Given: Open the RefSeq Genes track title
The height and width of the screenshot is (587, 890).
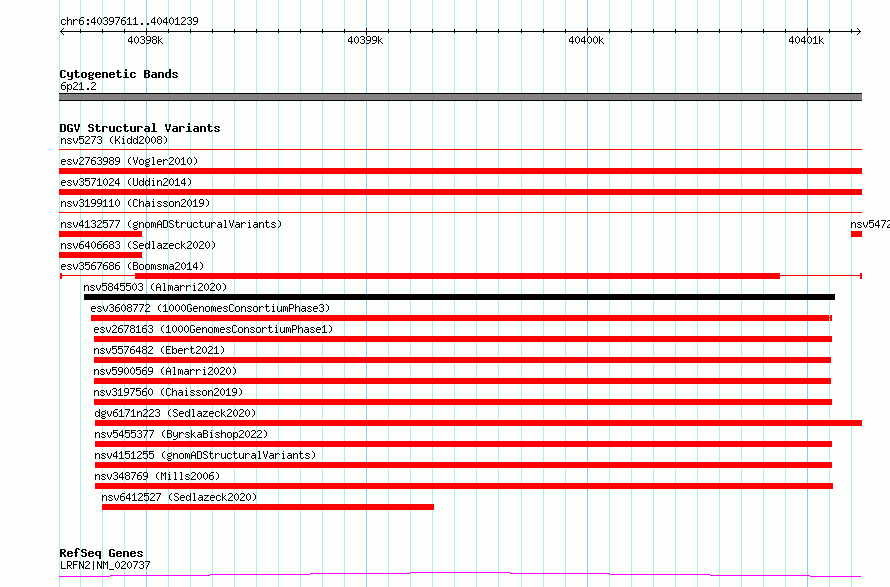Looking at the screenshot, I should click(102, 553).
